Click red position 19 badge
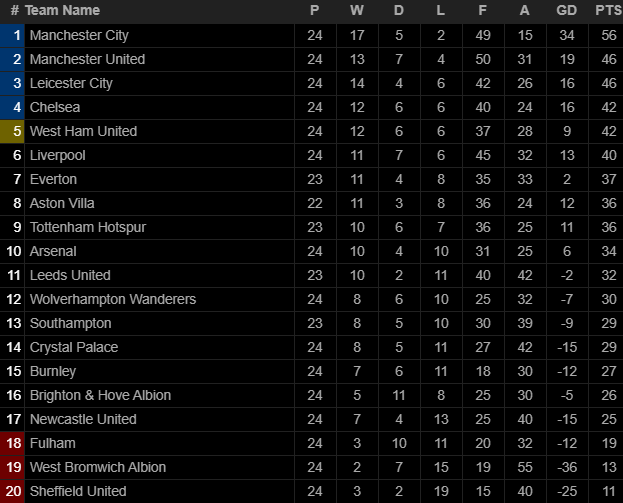This screenshot has height=503, width=623. tap(12, 467)
